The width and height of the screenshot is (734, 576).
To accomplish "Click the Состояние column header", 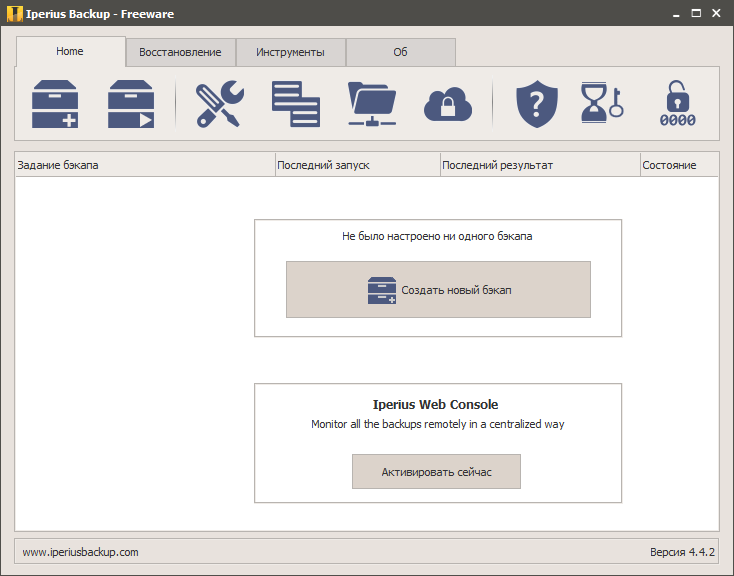I will click(x=679, y=165).
